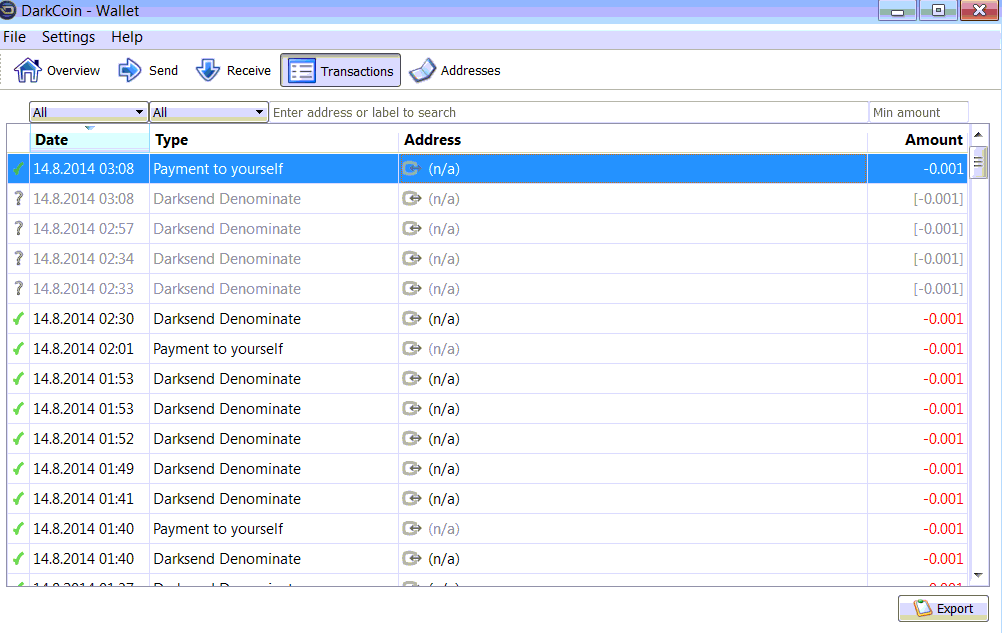
Task: Open the Help menu
Action: 127,37
